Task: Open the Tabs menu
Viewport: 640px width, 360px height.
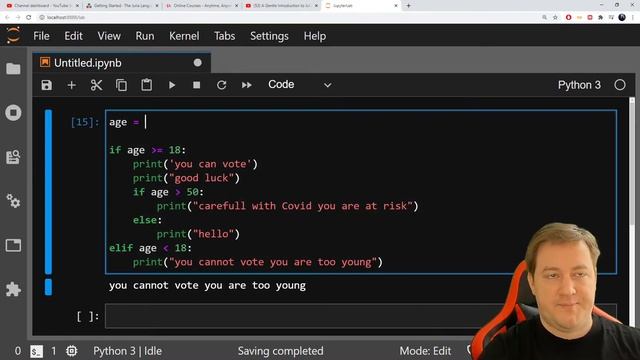Action: click(x=224, y=36)
